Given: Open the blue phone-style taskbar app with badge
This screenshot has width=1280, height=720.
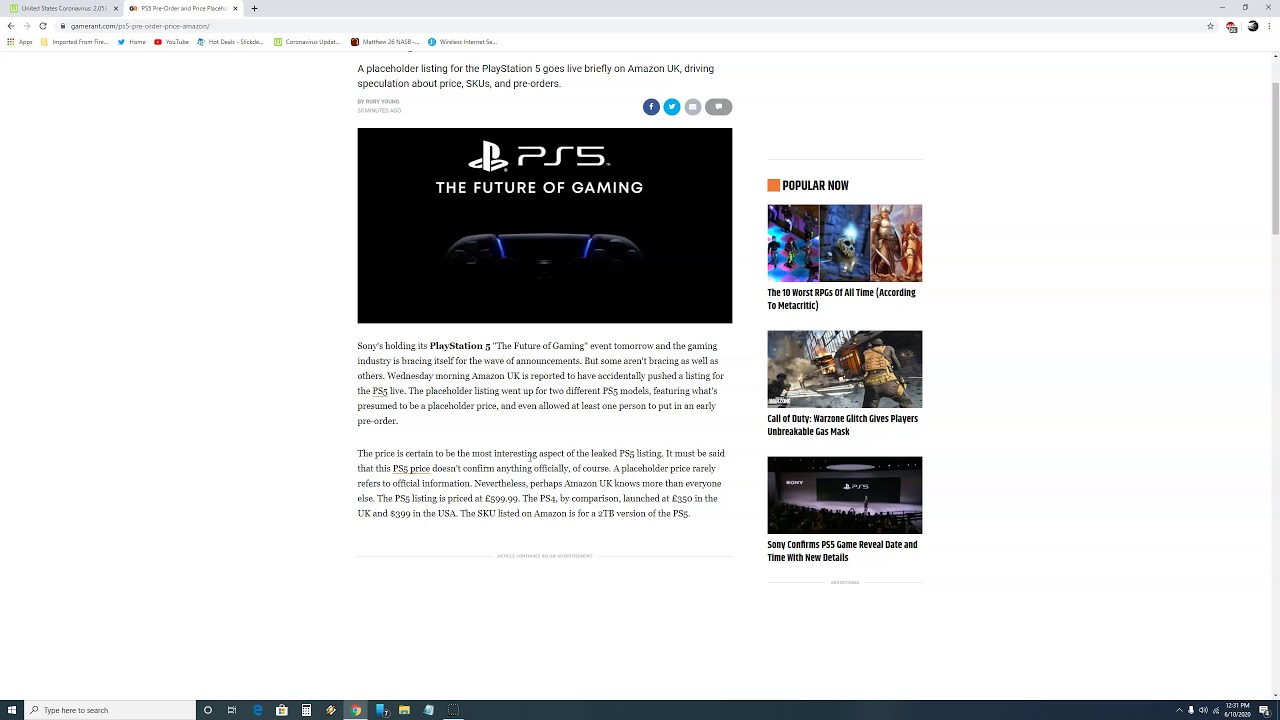Looking at the screenshot, I should [380, 710].
